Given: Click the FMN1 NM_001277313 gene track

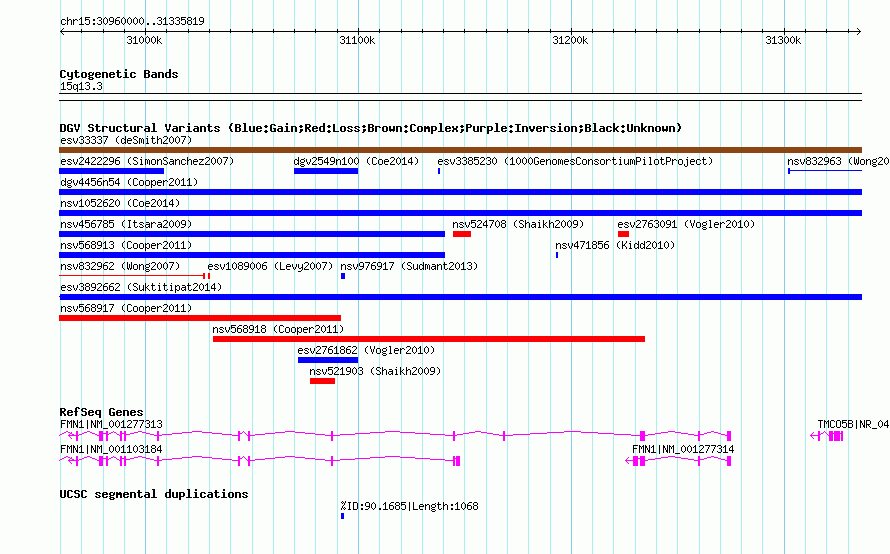Looking at the screenshot, I should [x=395, y=435].
